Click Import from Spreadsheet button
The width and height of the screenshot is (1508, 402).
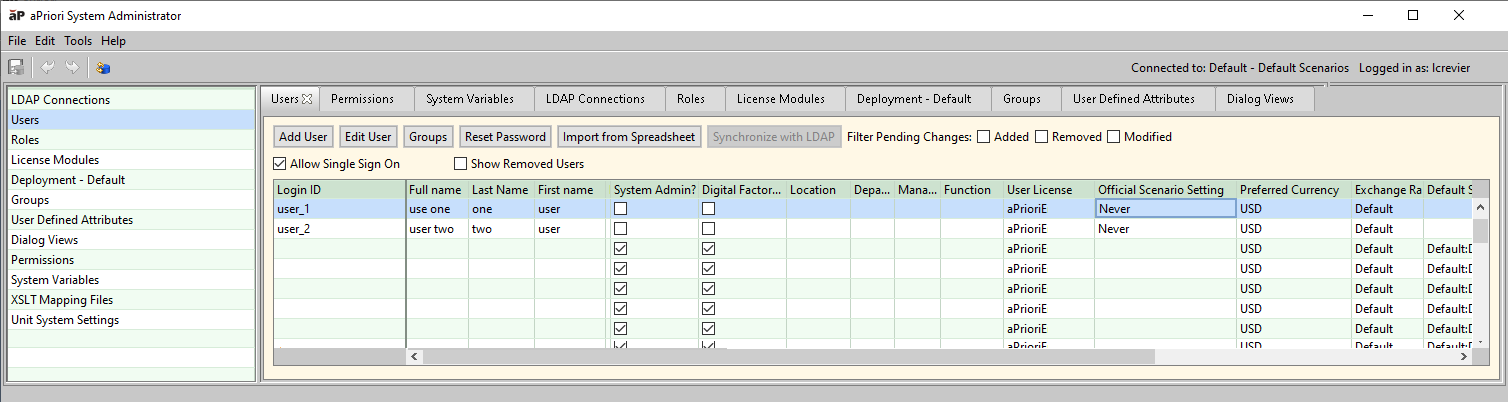[x=629, y=137]
